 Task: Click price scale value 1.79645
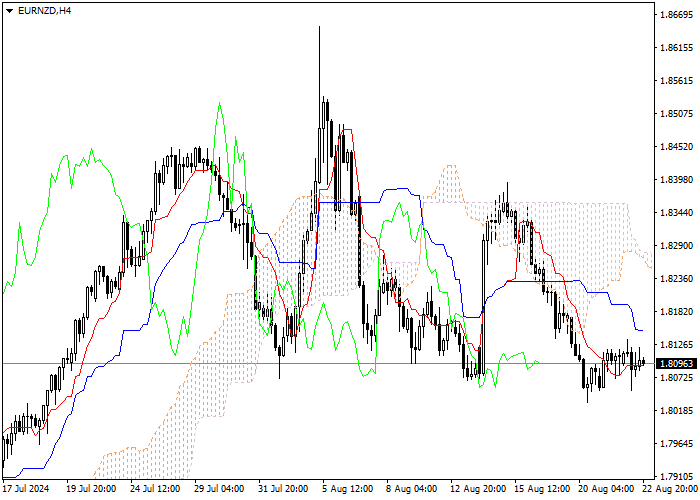tap(676, 444)
